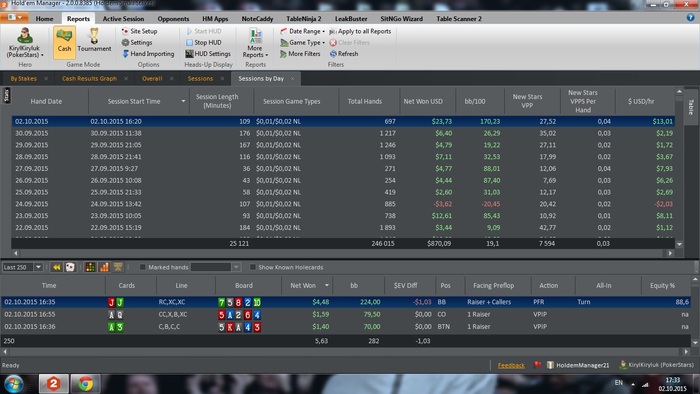Image resolution: width=700 pixels, height=394 pixels.
Task: Open the SitNGo Wizard tab
Action: (x=401, y=19)
